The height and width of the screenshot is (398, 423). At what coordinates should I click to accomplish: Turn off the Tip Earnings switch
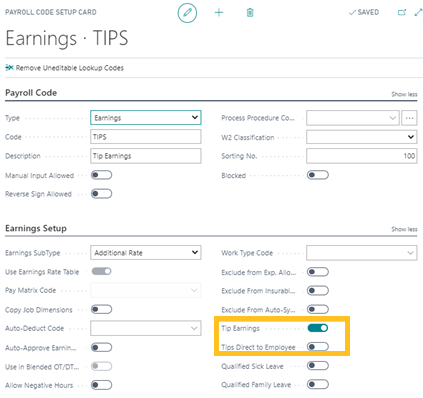[x=318, y=328]
